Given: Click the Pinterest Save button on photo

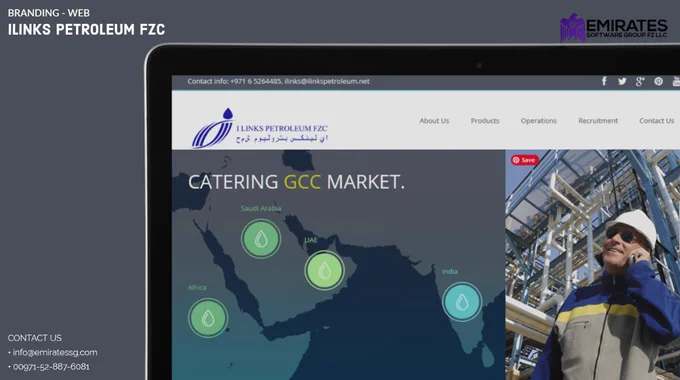Looking at the screenshot, I should click(x=525, y=160).
